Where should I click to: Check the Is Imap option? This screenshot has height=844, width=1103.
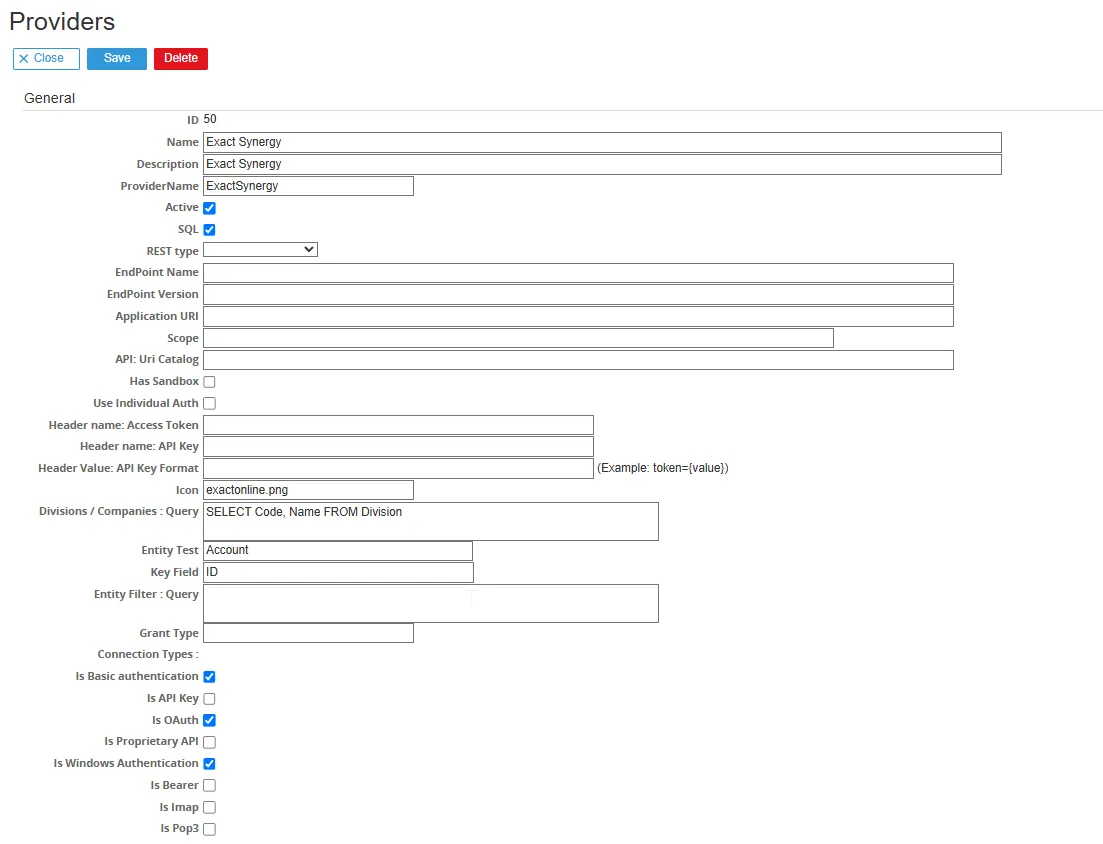[210, 808]
